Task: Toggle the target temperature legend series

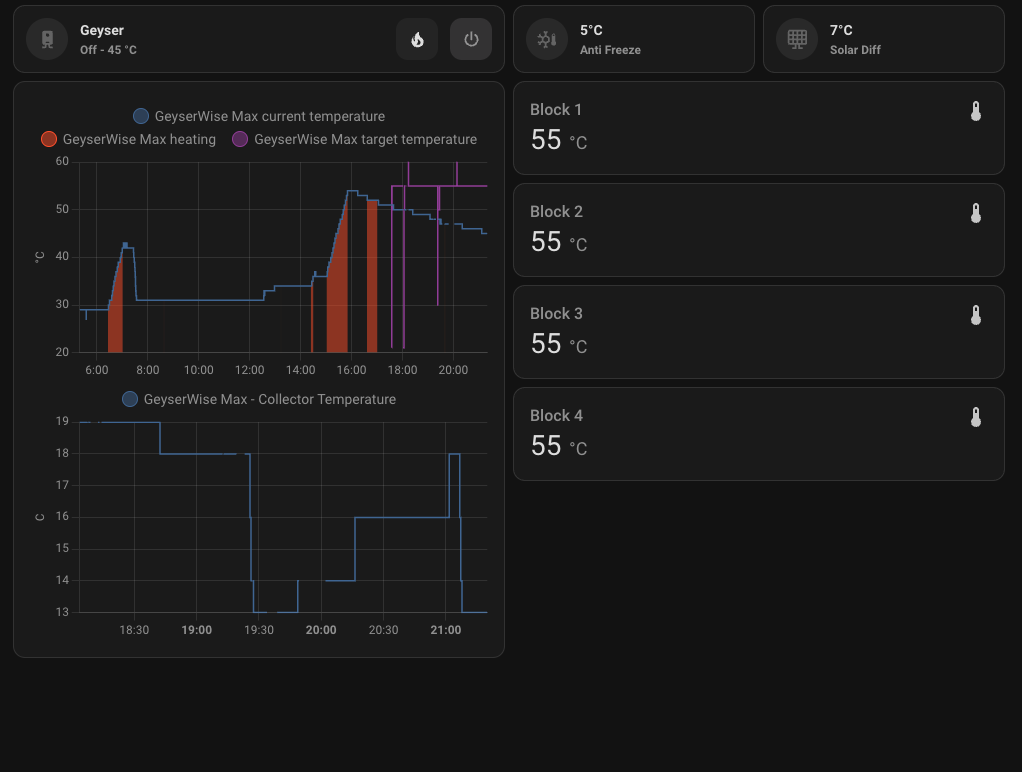Action: (x=355, y=139)
